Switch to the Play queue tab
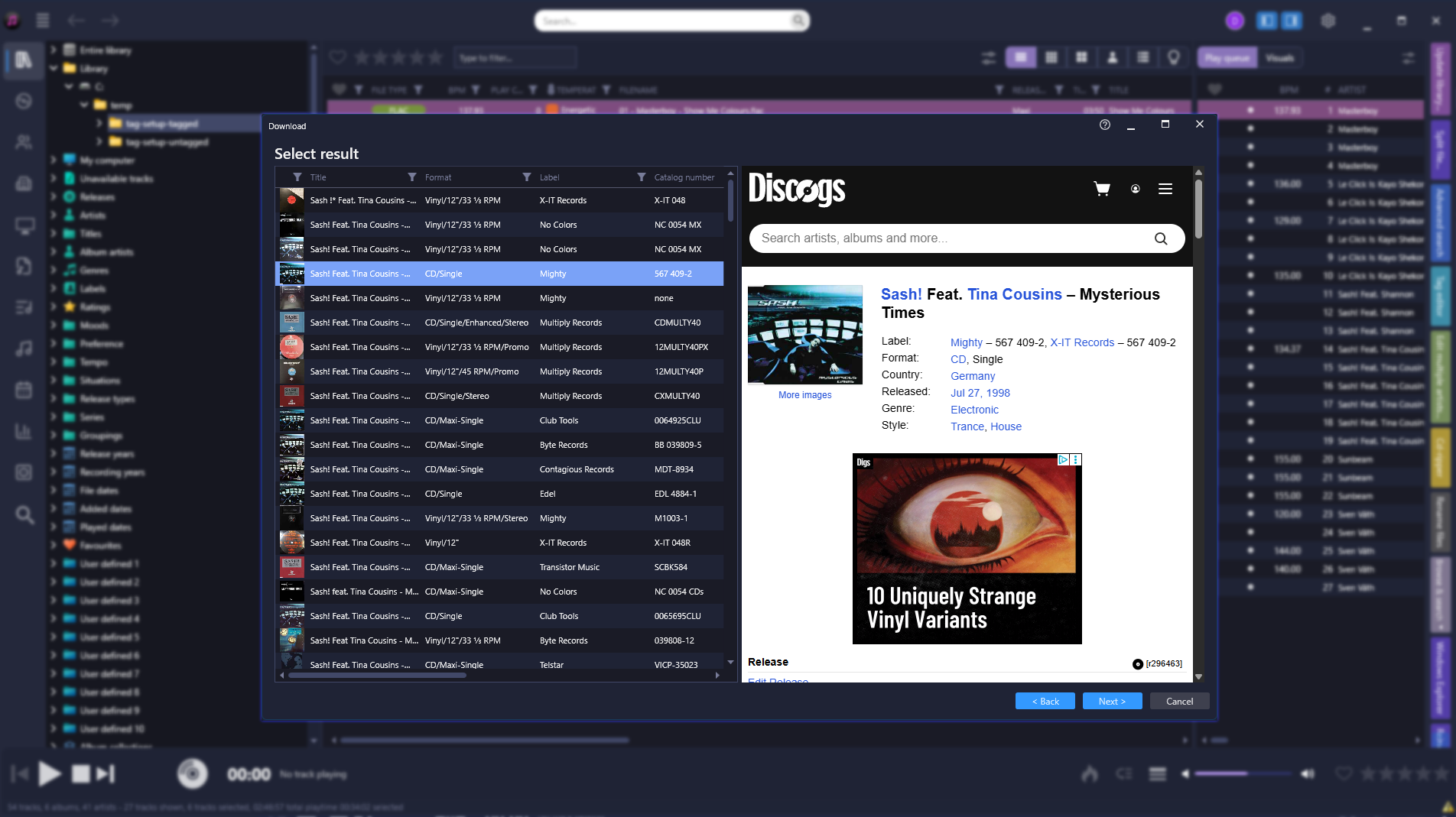Image resolution: width=1456 pixels, height=817 pixels. coord(1227,57)
